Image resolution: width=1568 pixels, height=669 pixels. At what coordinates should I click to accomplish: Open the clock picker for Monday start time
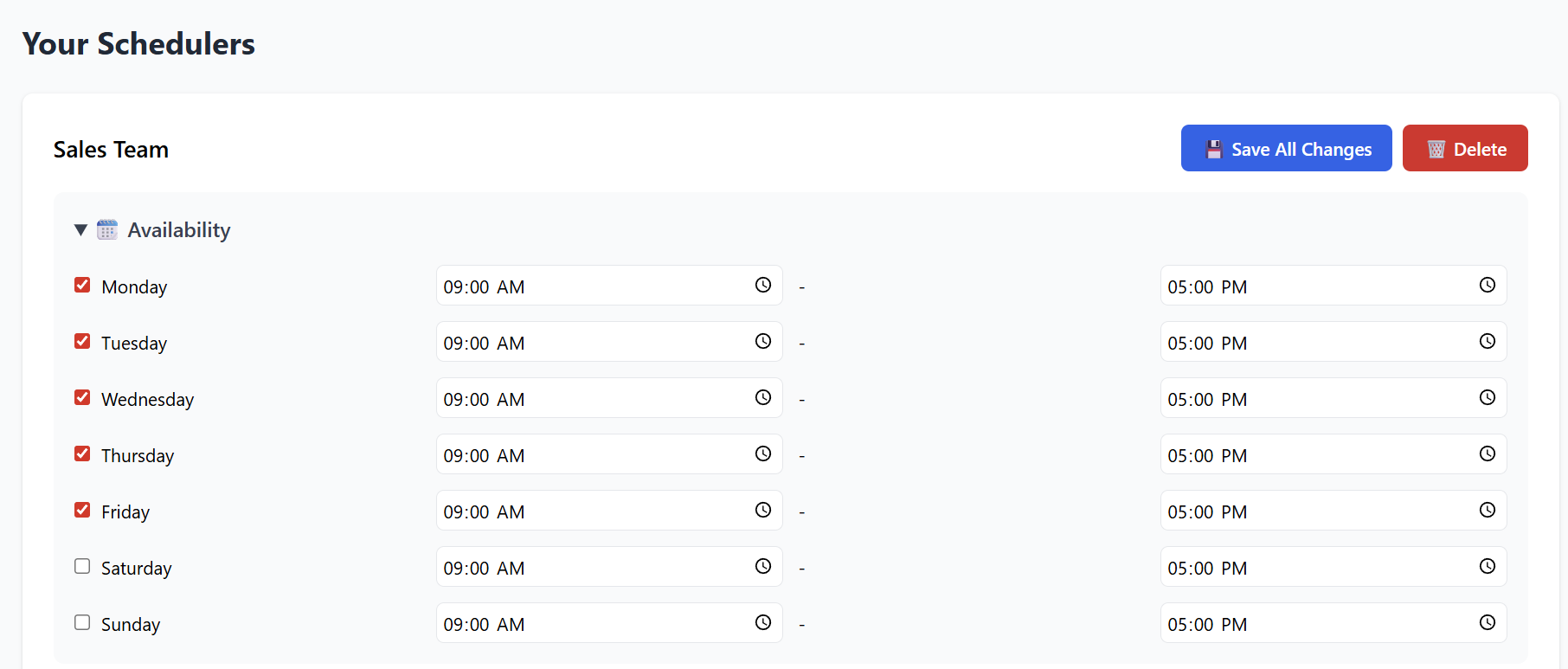[x=762, y=285]
